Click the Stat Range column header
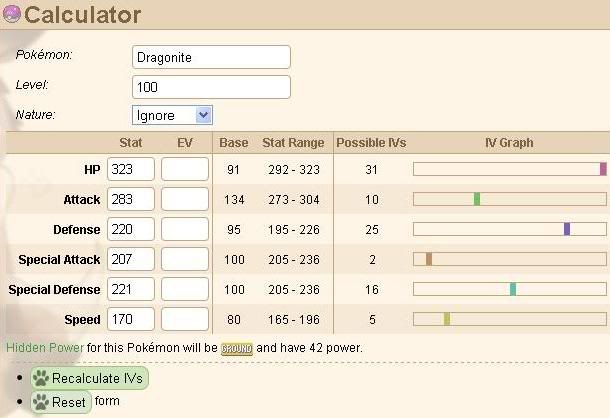The width and height of the screenshot is (610, 418). coord(293,143)
